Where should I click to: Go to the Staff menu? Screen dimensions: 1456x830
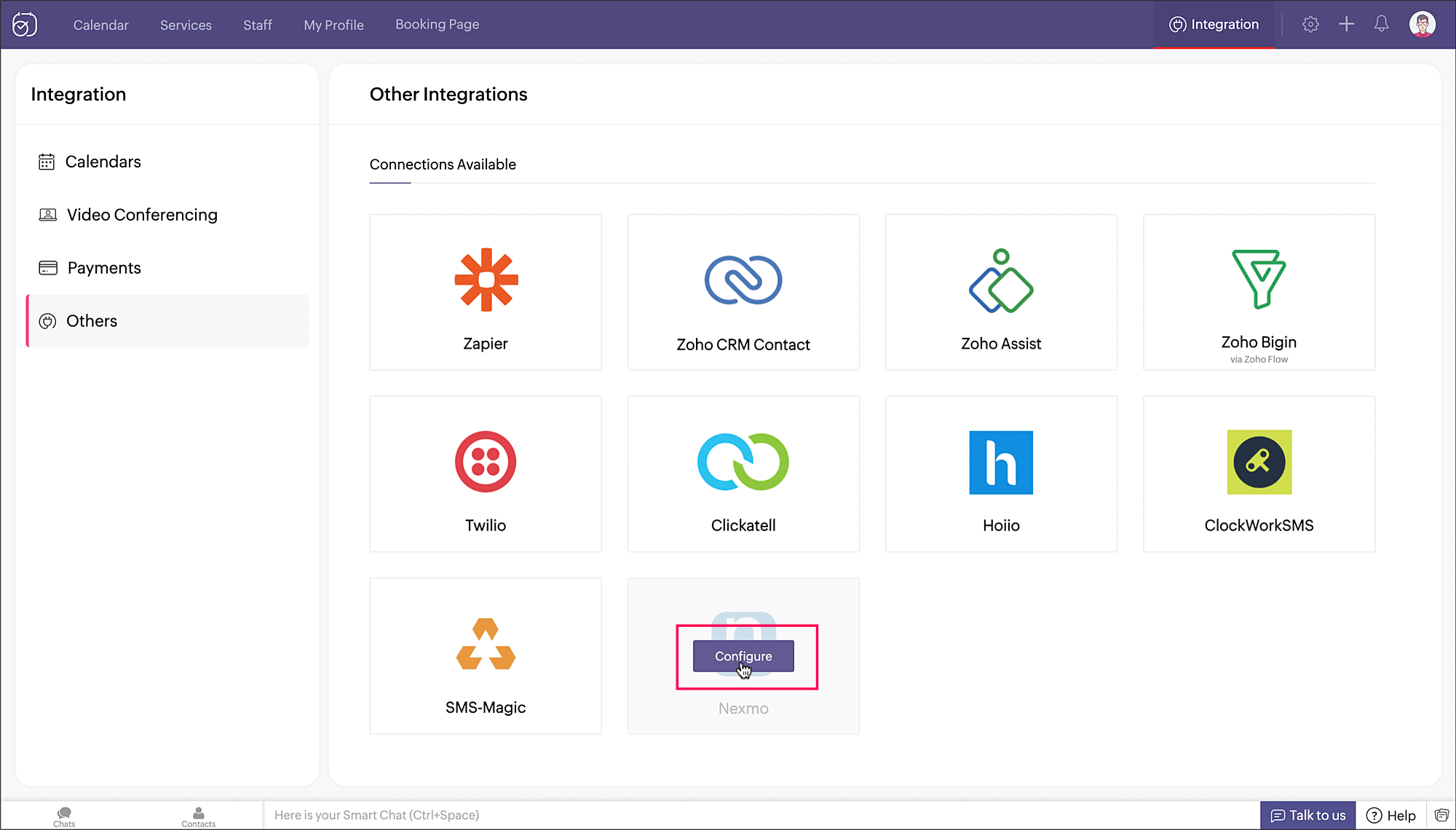(258, 25)
